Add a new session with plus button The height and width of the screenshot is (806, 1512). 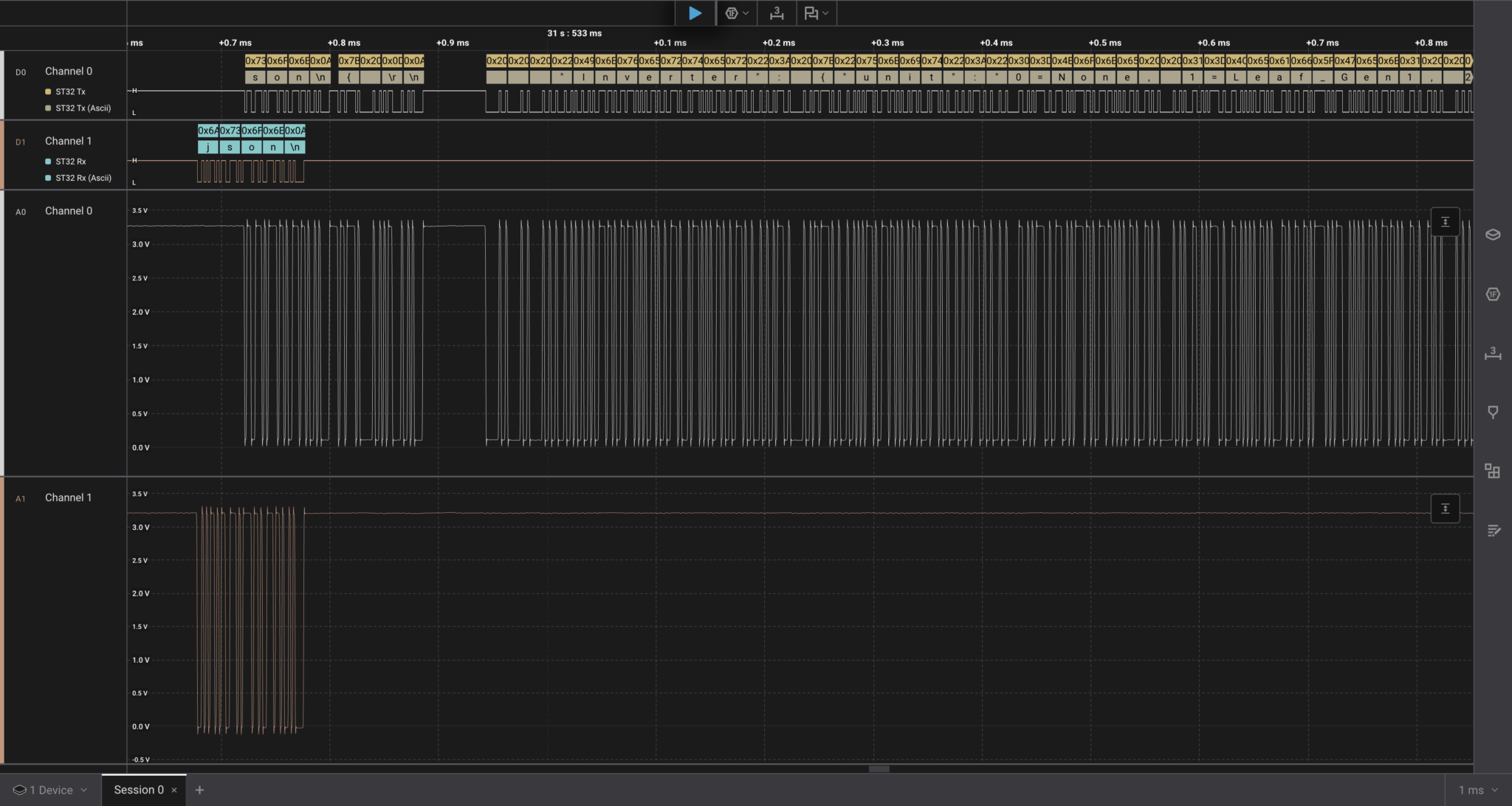click(199, 790)
